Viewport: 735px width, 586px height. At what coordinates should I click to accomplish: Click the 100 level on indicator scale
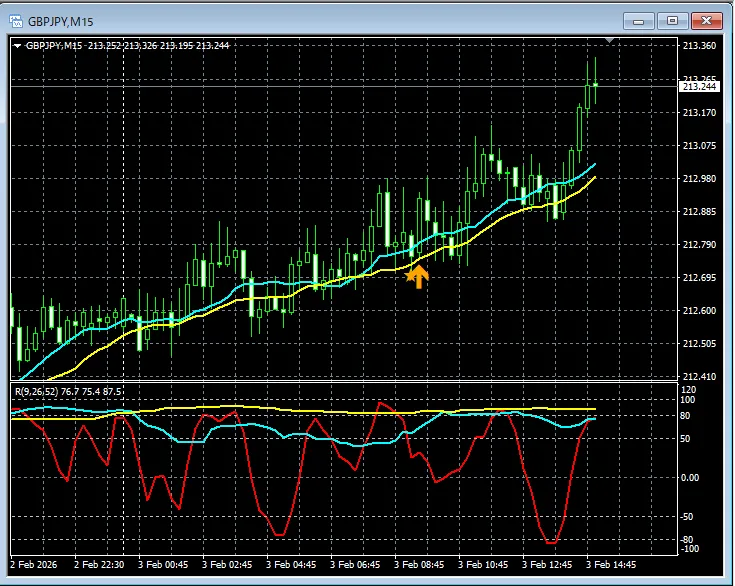[688, 400]
